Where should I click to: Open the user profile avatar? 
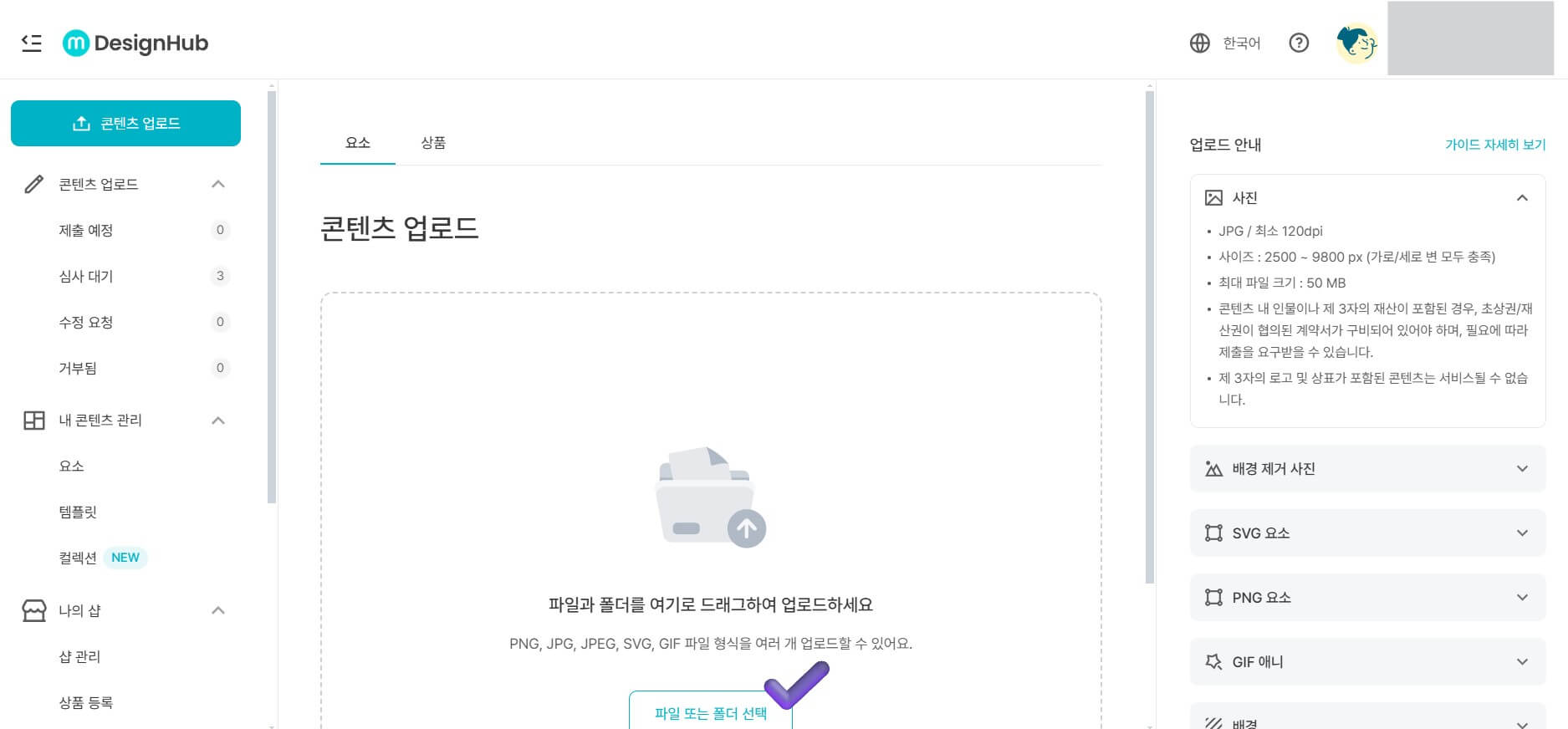tap(1356, 43)
